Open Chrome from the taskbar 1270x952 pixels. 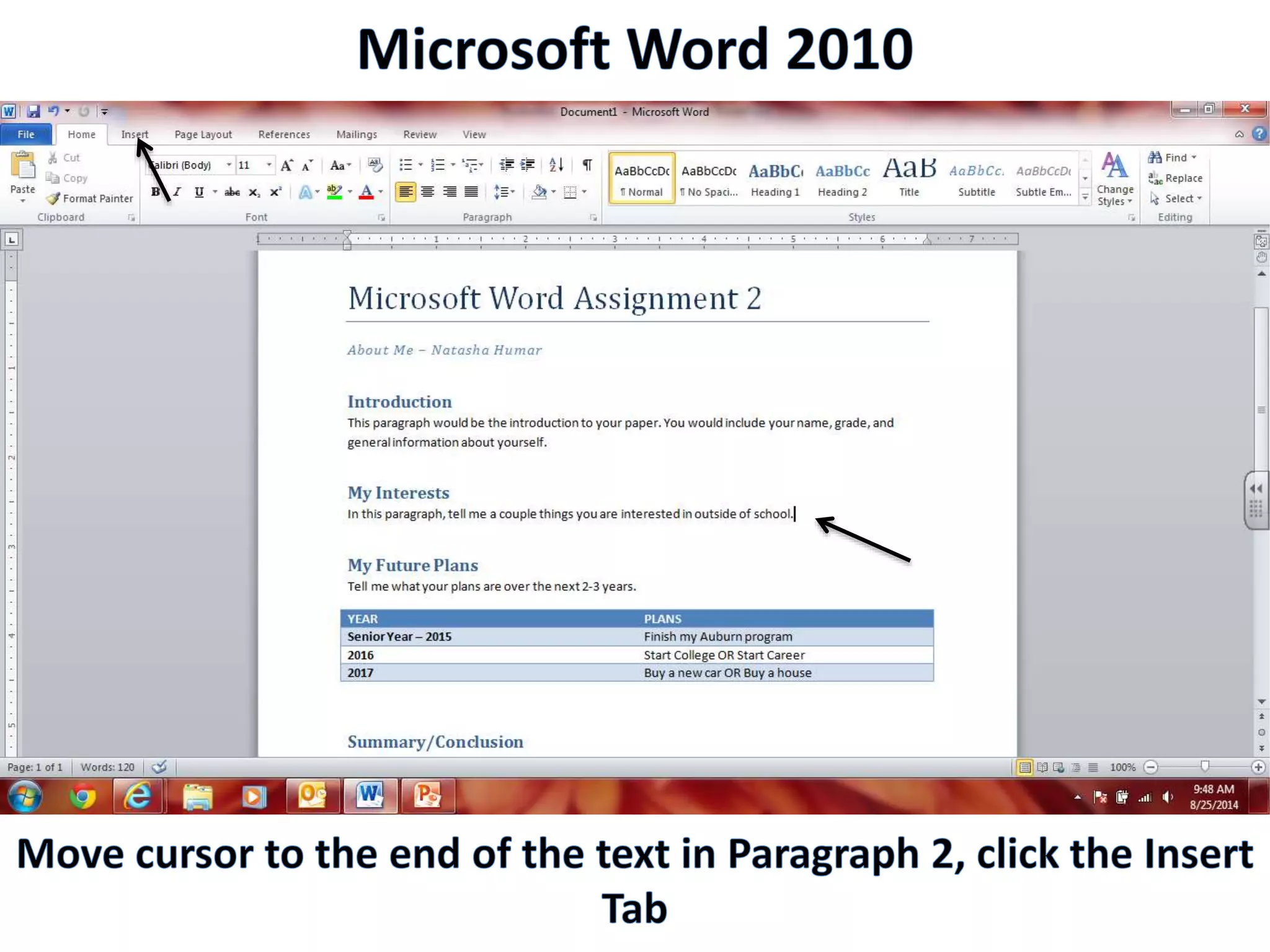coord(82,796)
